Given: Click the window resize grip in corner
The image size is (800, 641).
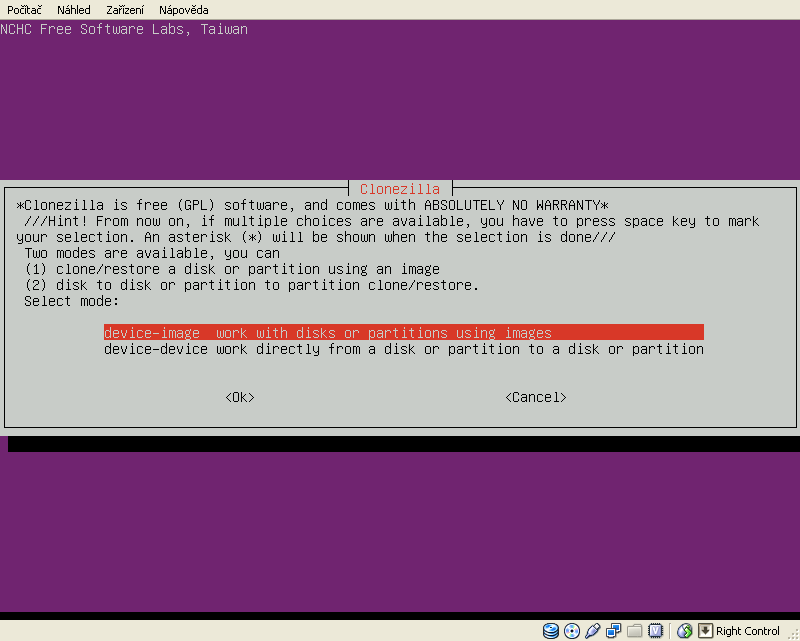Looking at the screenshot, I should (792, 633).
